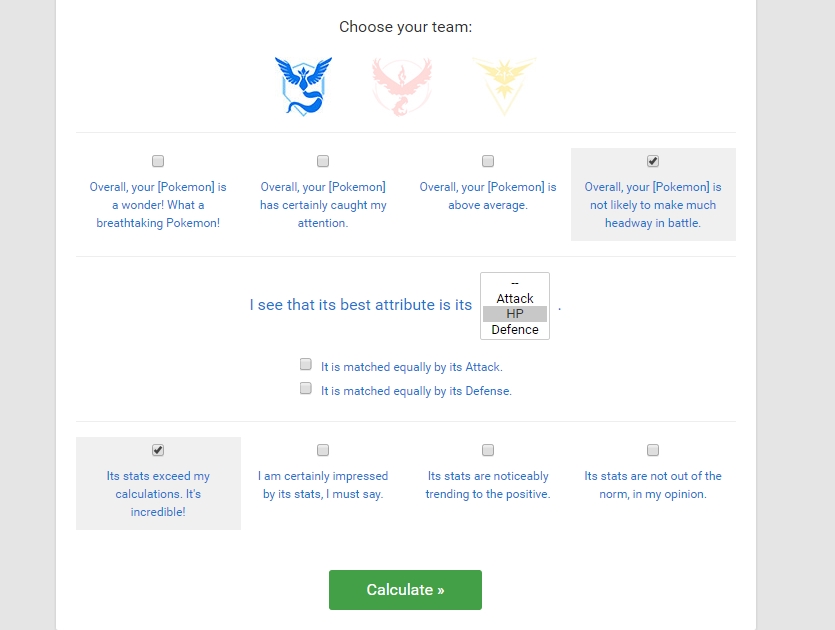This screenshot has height=630, width=835.
Task: Check 'certainly impressed by its stats' box
Action: (323, 450)
